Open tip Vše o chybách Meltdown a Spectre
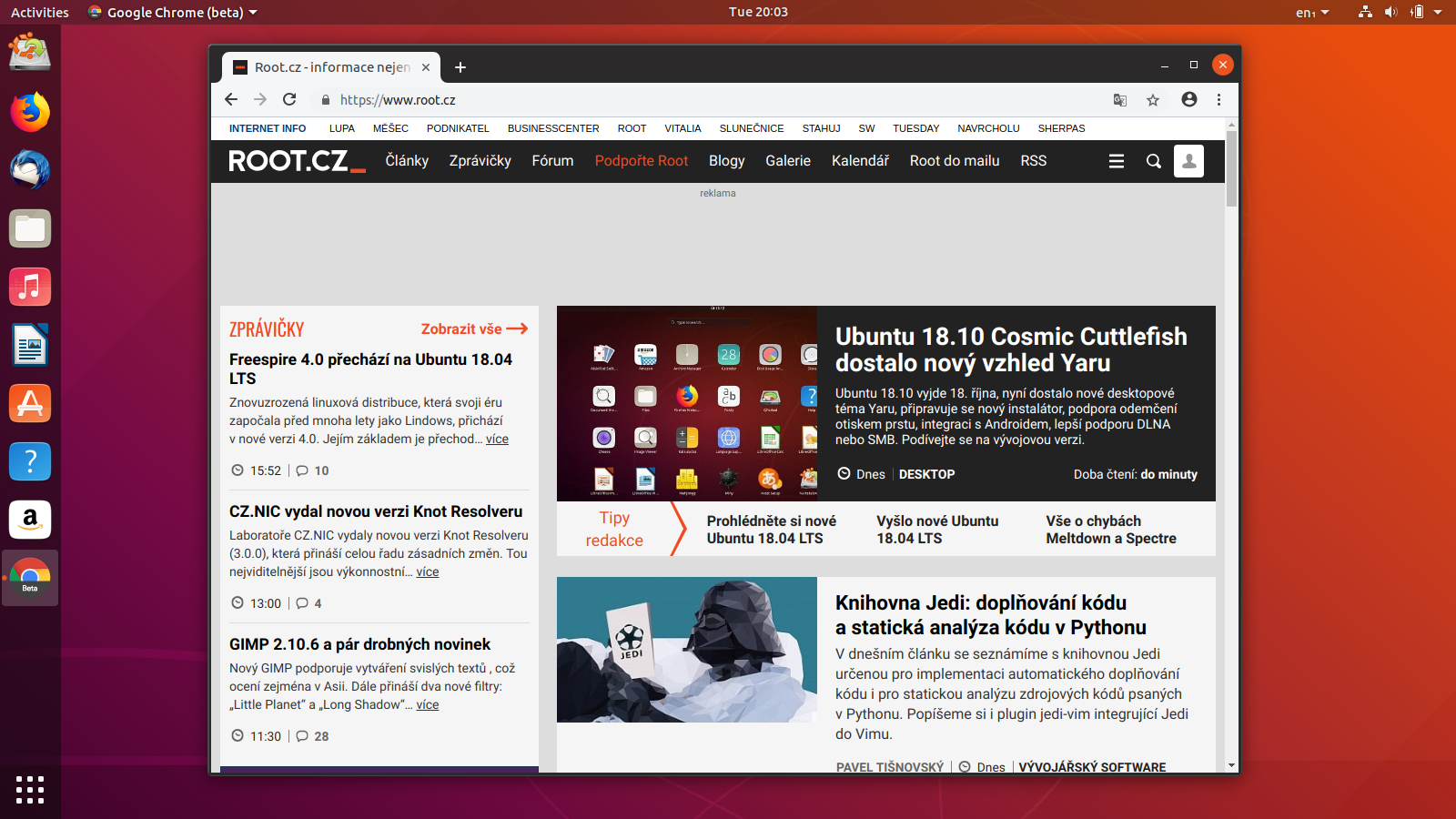This screenshot has width=1456, height=819. (x=1111, y=530)
